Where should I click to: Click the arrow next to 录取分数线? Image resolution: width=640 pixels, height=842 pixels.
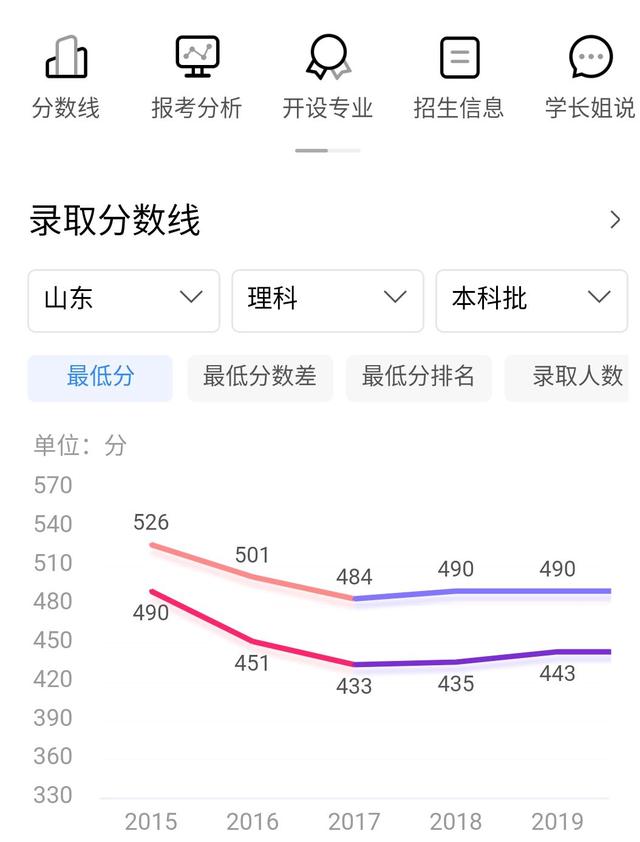point(615,220)
